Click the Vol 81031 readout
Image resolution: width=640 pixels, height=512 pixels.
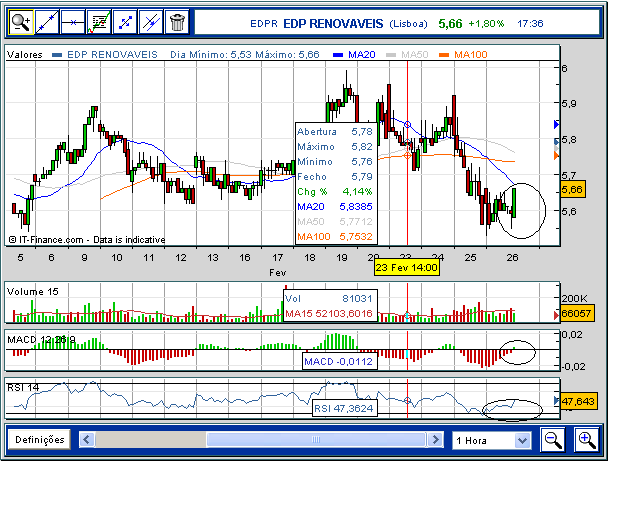click(329, 298)
